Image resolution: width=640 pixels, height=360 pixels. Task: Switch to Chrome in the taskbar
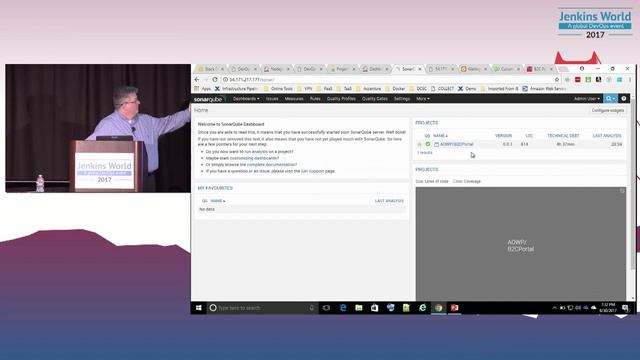[438, 308]
